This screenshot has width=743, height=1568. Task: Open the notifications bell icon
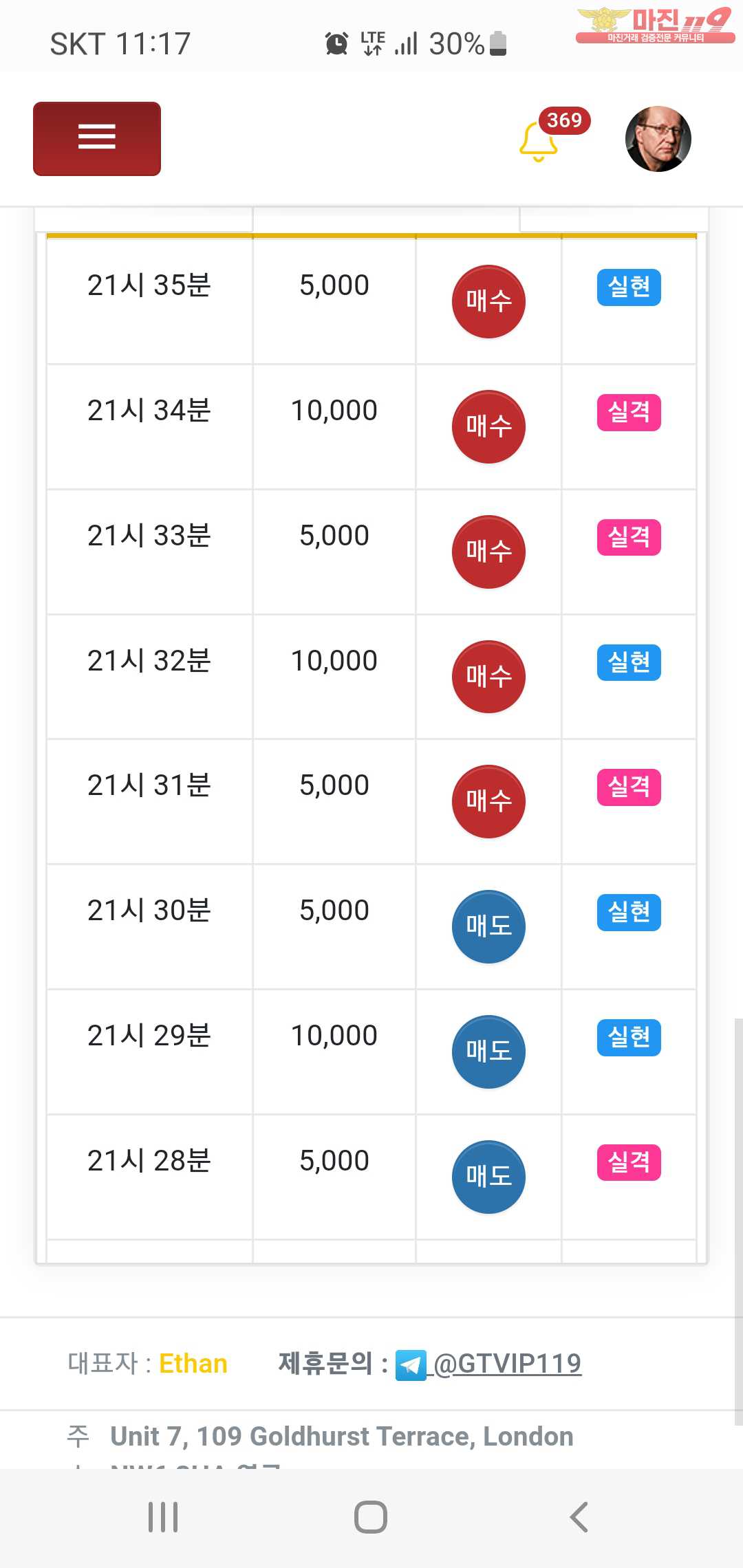pos(538,141)
